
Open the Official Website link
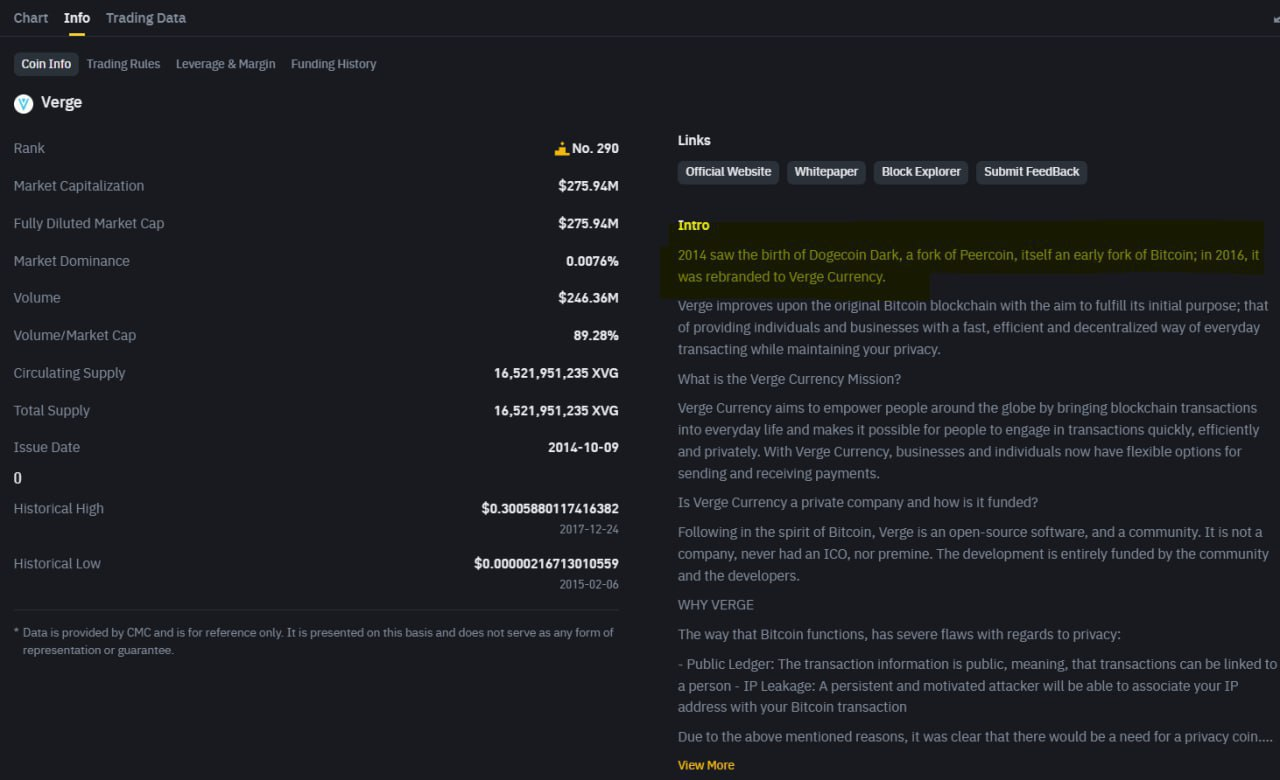[728, 172]
